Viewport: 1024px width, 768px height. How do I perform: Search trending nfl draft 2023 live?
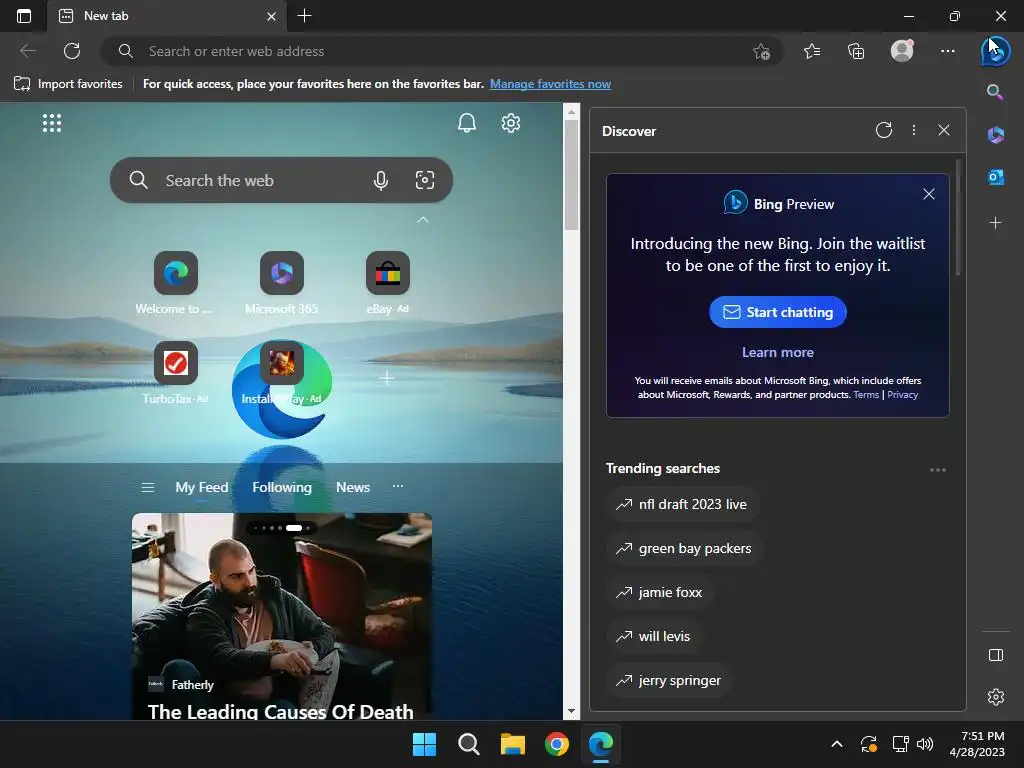coord(682,504)
